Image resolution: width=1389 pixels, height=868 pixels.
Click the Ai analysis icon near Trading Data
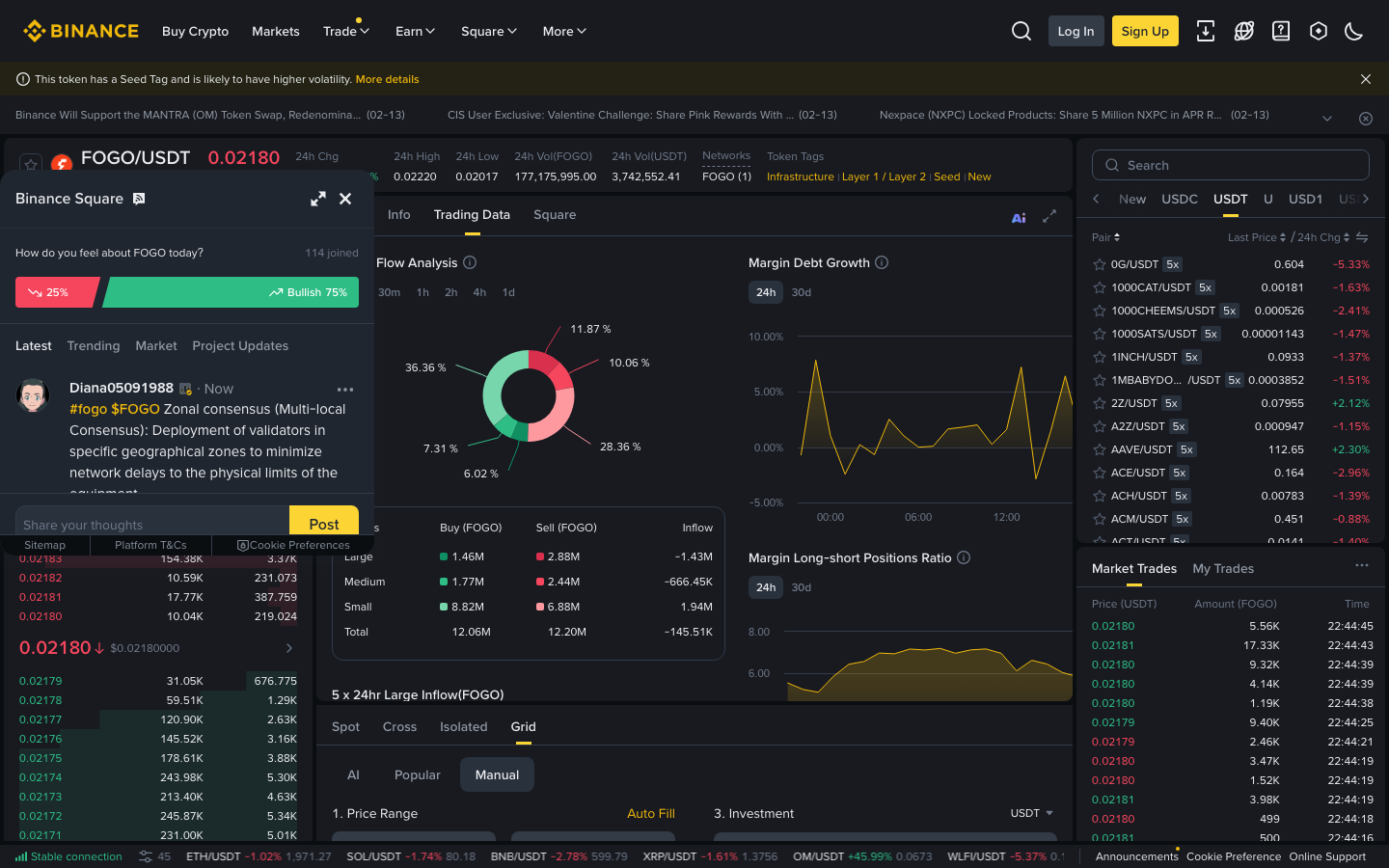1019,218
